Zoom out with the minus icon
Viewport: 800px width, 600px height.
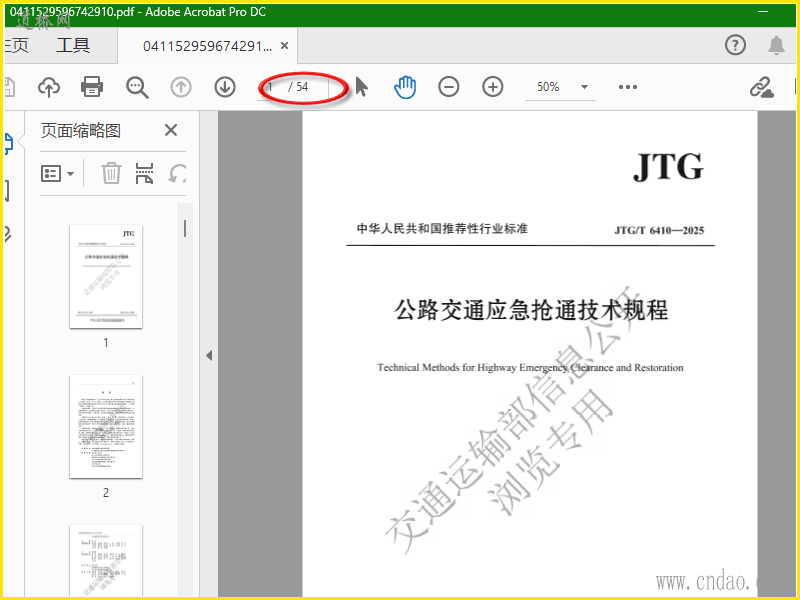click(x=448, y=87)
